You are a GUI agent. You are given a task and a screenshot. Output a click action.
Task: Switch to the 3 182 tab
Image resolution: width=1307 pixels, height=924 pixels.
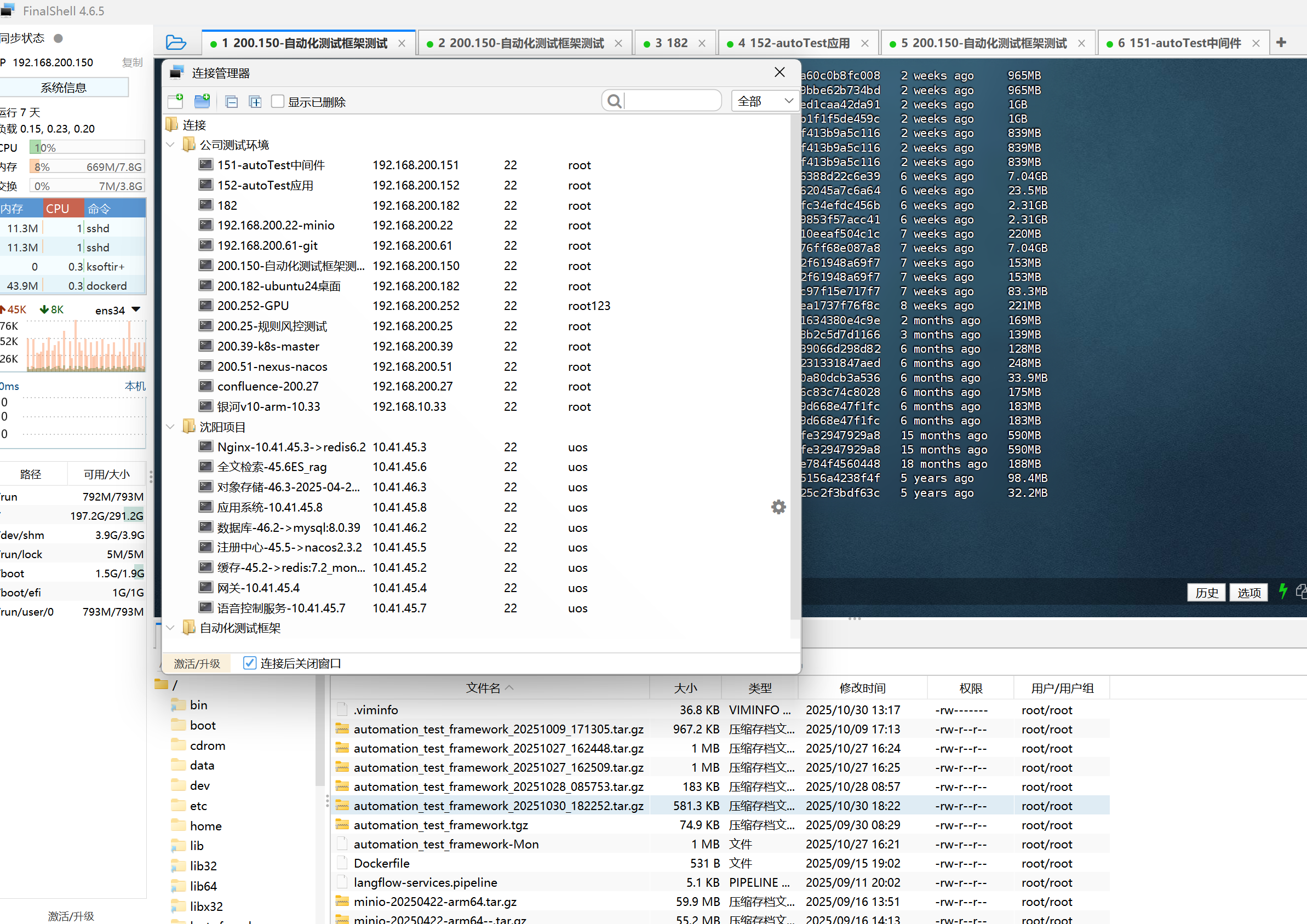point(670,43)
